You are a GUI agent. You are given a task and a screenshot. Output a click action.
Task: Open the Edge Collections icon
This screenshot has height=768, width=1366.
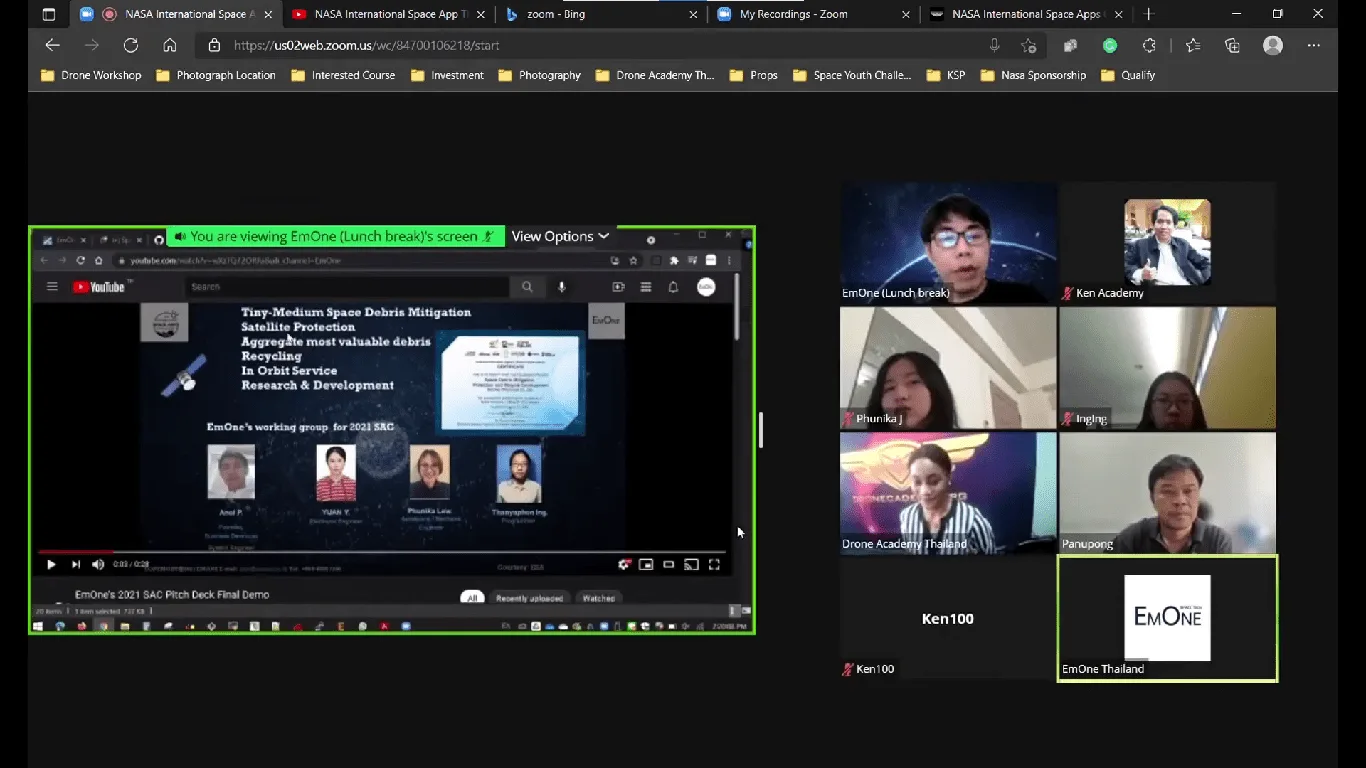(1232, 45)
